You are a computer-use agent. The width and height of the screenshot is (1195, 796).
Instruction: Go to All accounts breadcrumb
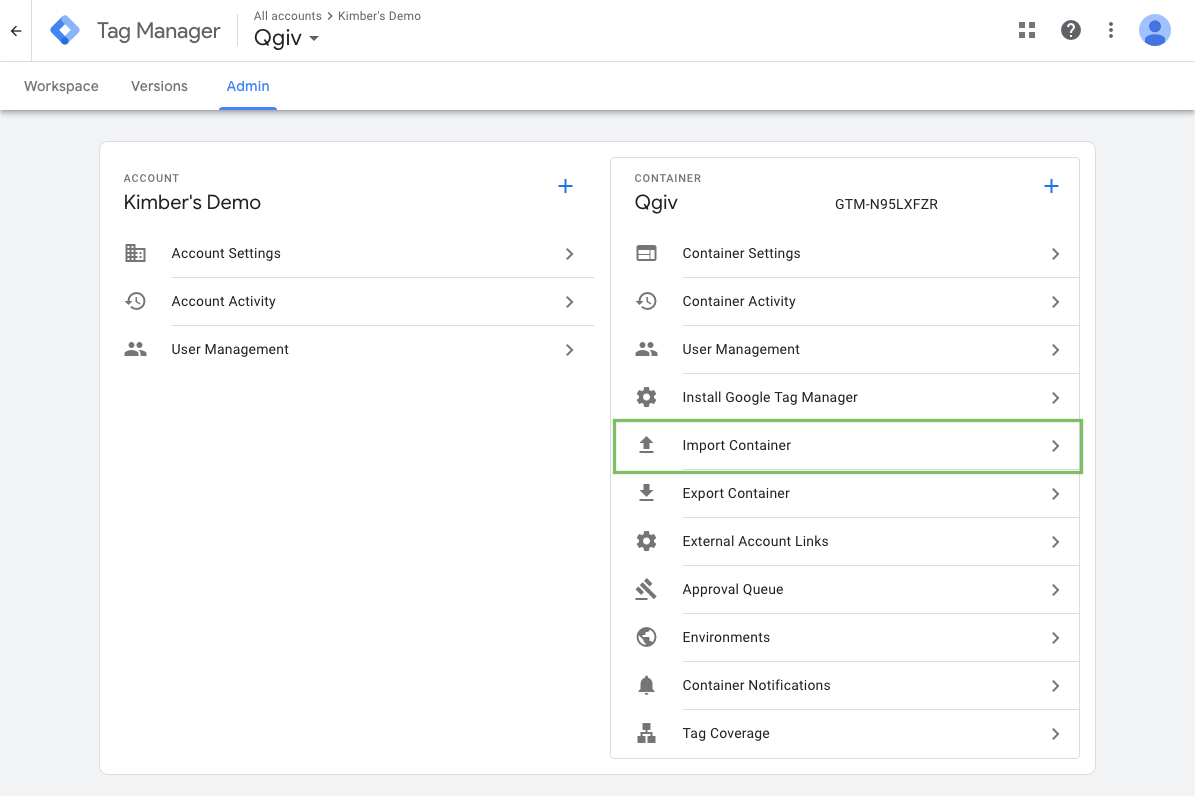287,16
